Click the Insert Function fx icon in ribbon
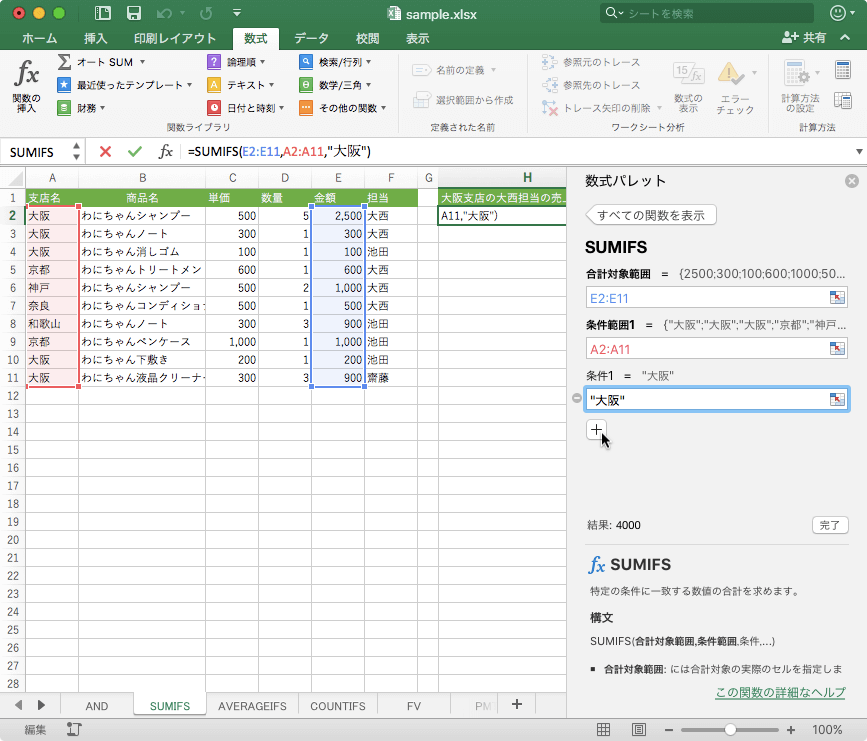Viewport: 867px width, 741px height. click(x=26, y=76)
